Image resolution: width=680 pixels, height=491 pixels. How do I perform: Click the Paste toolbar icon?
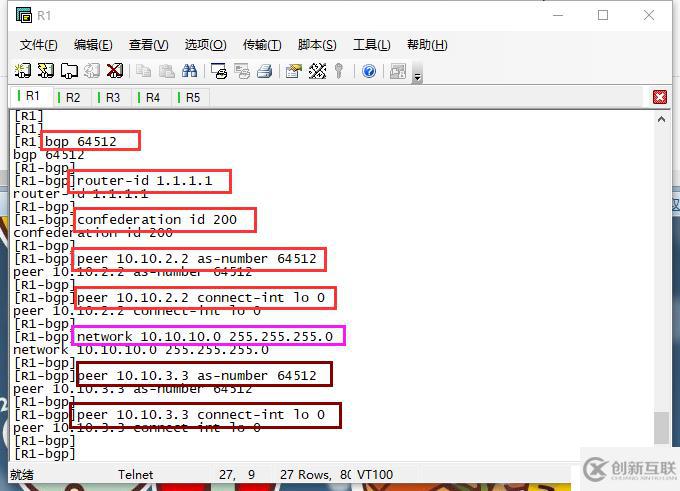point(167,71)
